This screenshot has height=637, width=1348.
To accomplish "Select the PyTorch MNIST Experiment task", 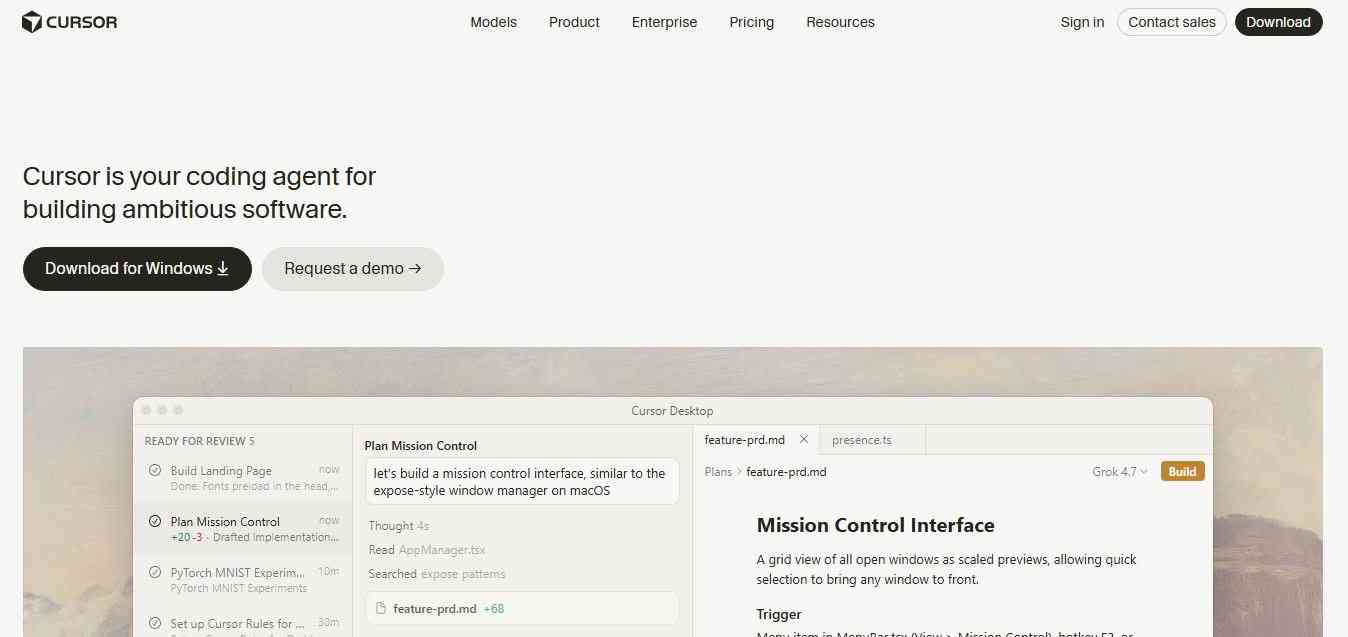I will click(x=243, y=580).
